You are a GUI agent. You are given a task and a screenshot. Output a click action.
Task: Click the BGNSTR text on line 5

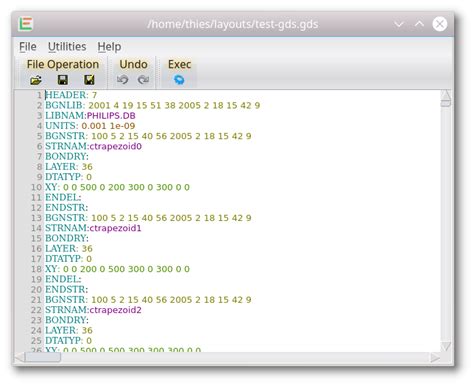click(148, 136)
